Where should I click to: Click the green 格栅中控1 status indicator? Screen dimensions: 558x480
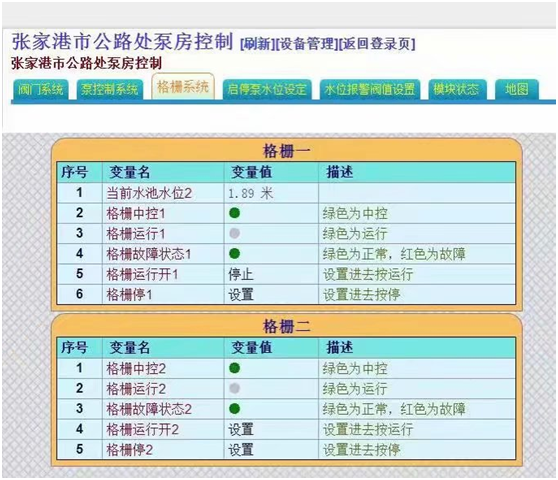coord(235,213)
